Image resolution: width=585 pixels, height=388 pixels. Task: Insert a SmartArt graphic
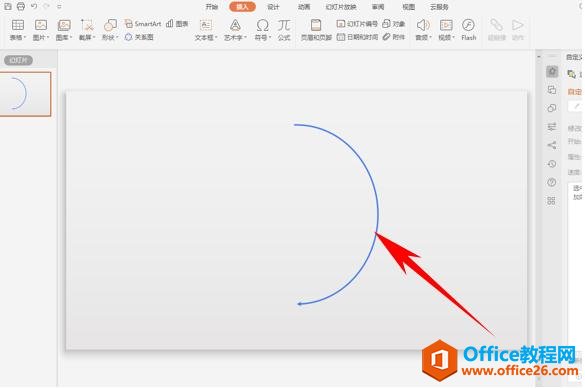143,24
